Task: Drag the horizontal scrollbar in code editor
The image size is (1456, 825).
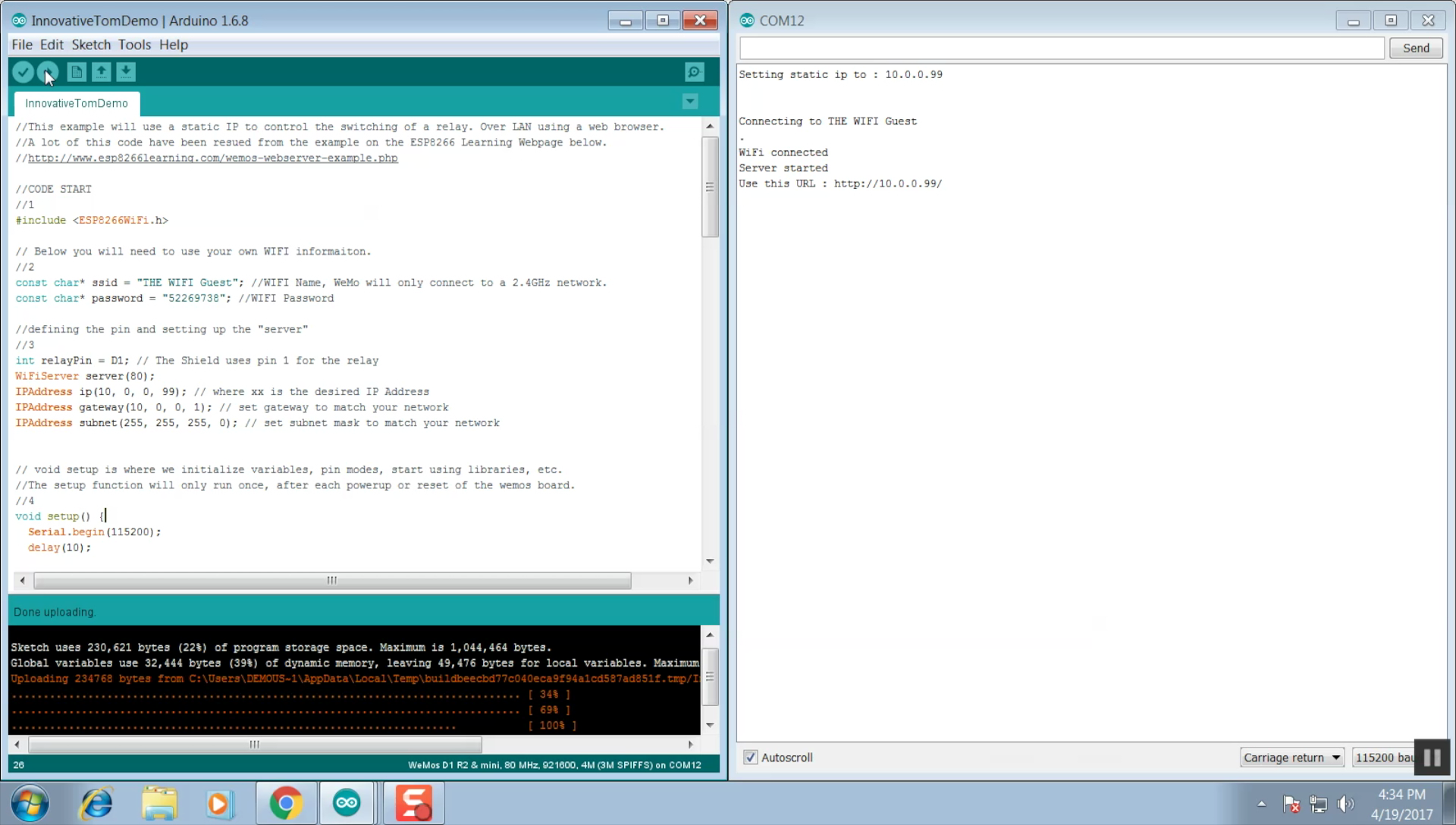Action: click(x=332, y=580)
